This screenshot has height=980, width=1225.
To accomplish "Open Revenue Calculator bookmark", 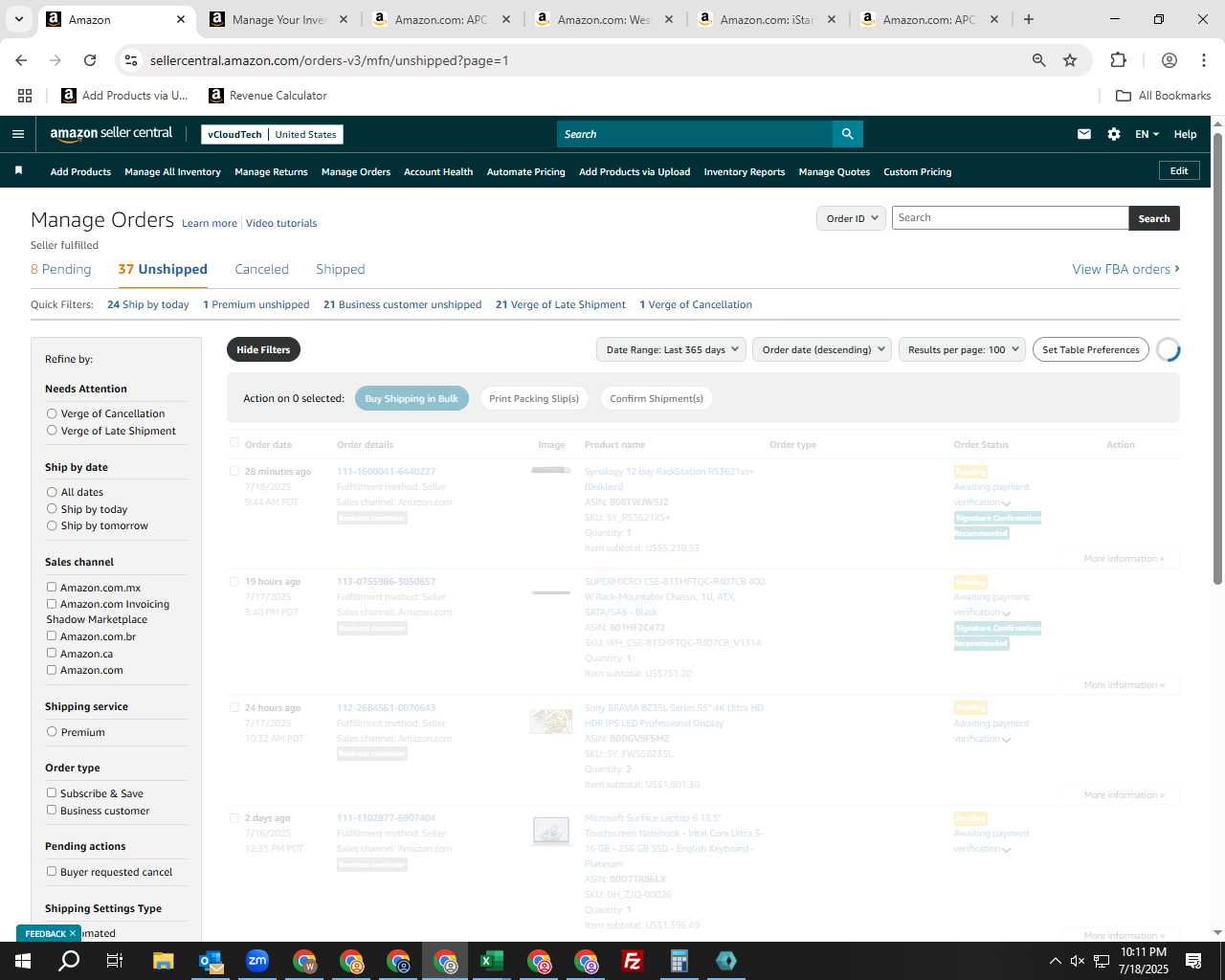I will (268, 96).
